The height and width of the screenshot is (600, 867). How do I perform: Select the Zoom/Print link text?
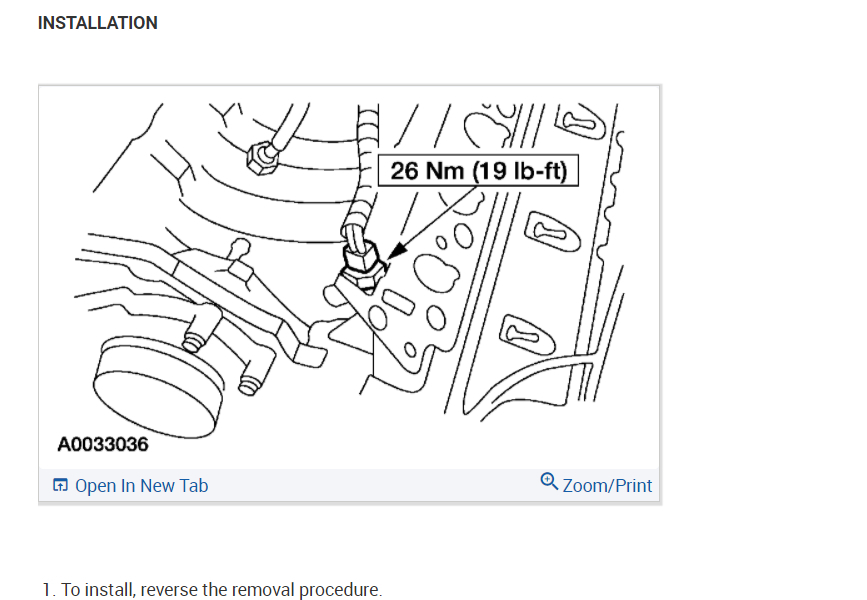[x=607, y=486]
